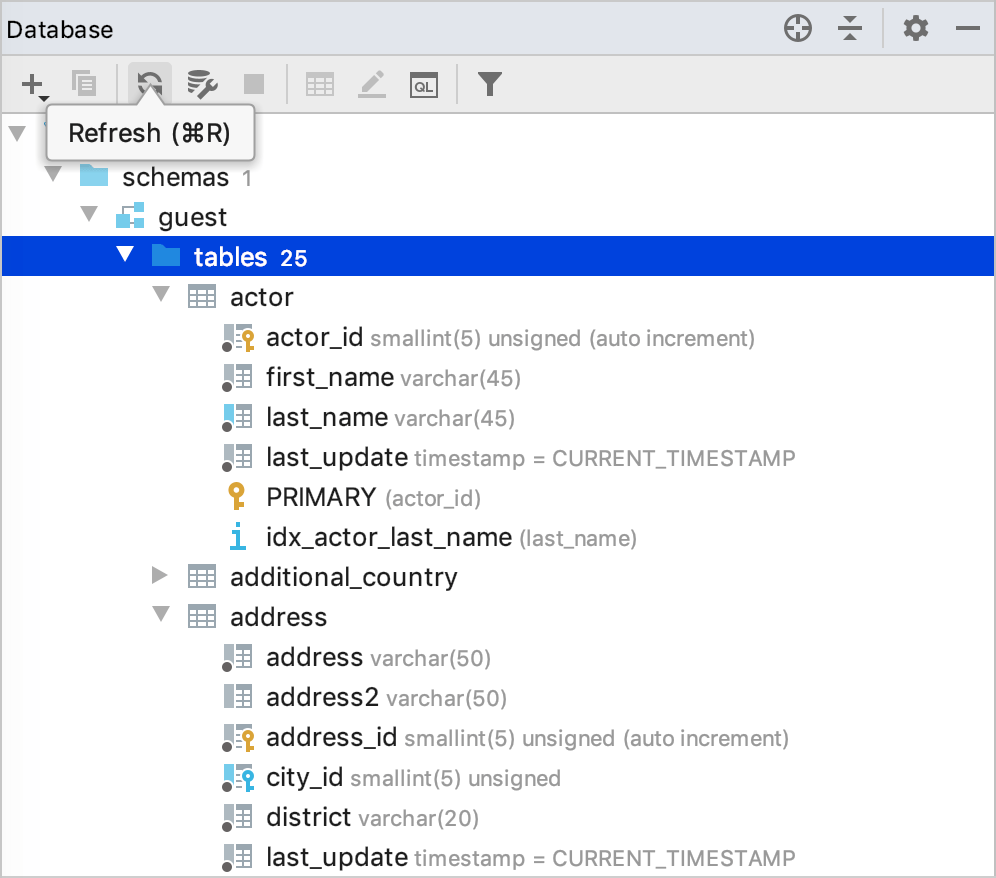Image resolution: width=996 pixels, height=878 pixels.
Task: Click the Duplicate toolbar icon
Action: (84, 84)
